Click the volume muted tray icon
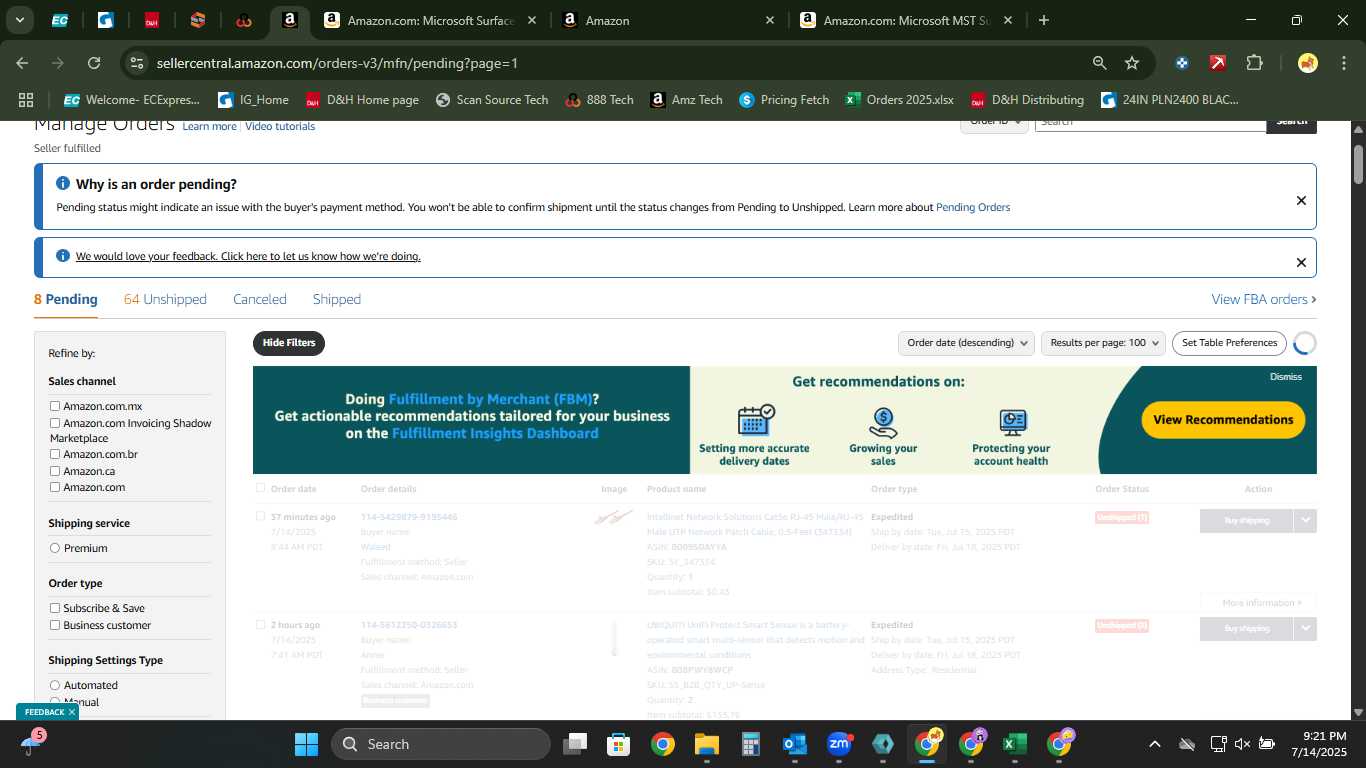1366x768 pixels. click(1242, 744)
